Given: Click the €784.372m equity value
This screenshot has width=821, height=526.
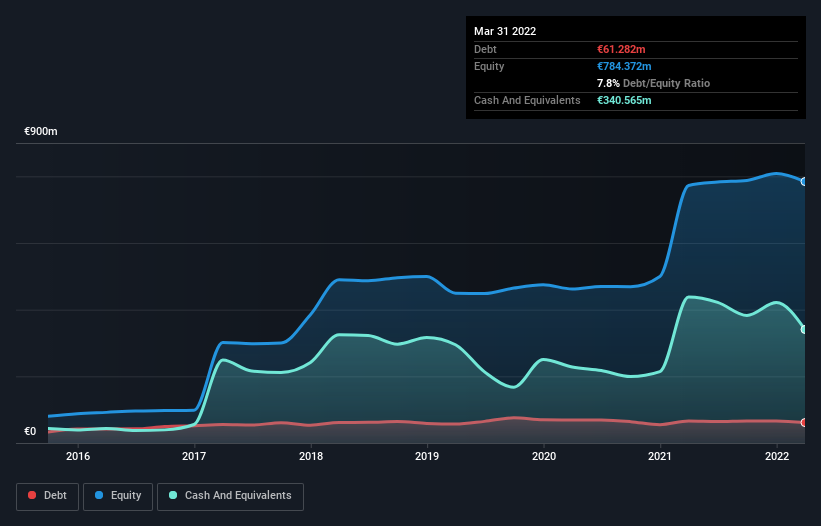Looking at the screenshot, I should click(624, 66).
